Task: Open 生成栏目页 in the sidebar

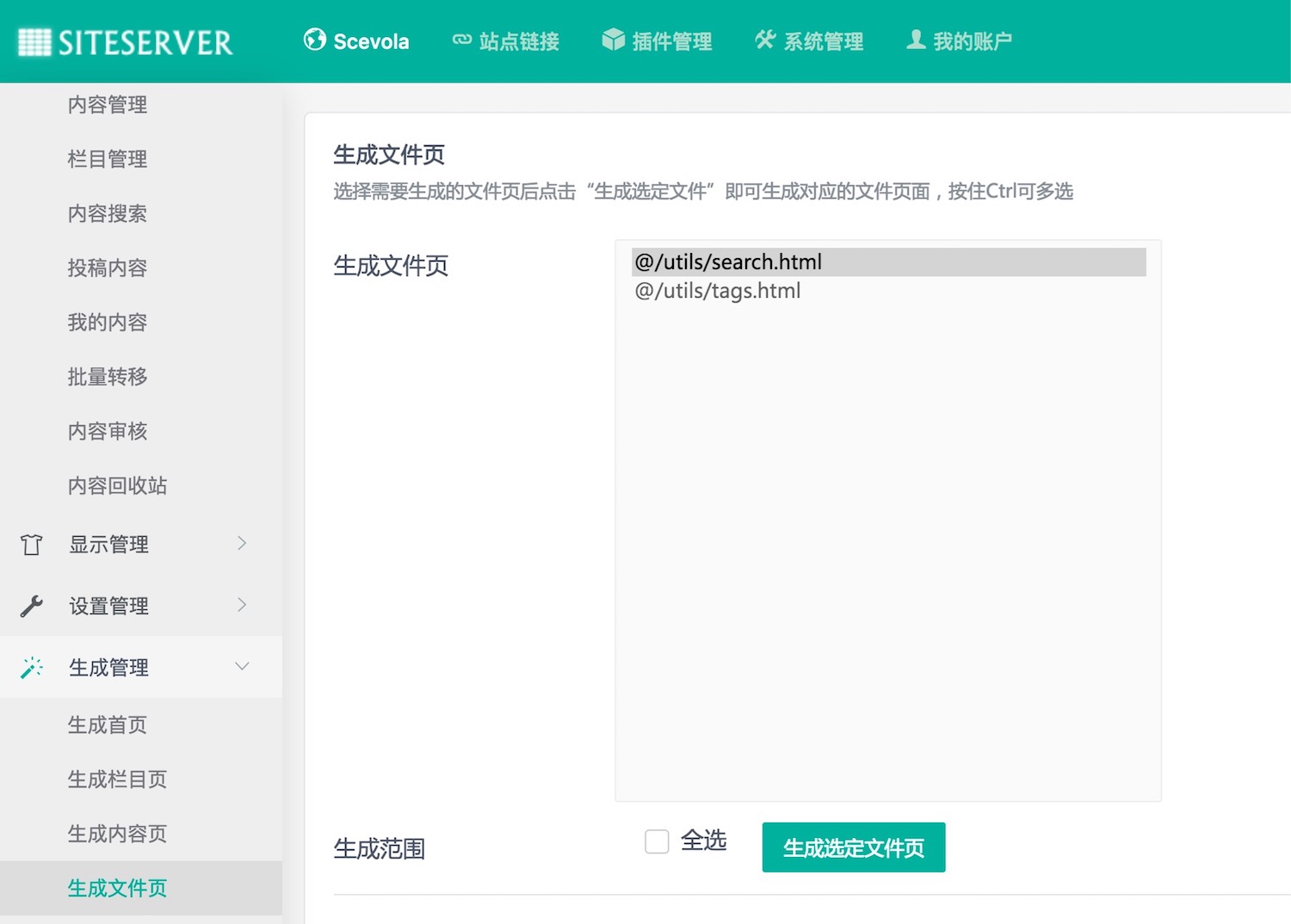Action: 117,779
